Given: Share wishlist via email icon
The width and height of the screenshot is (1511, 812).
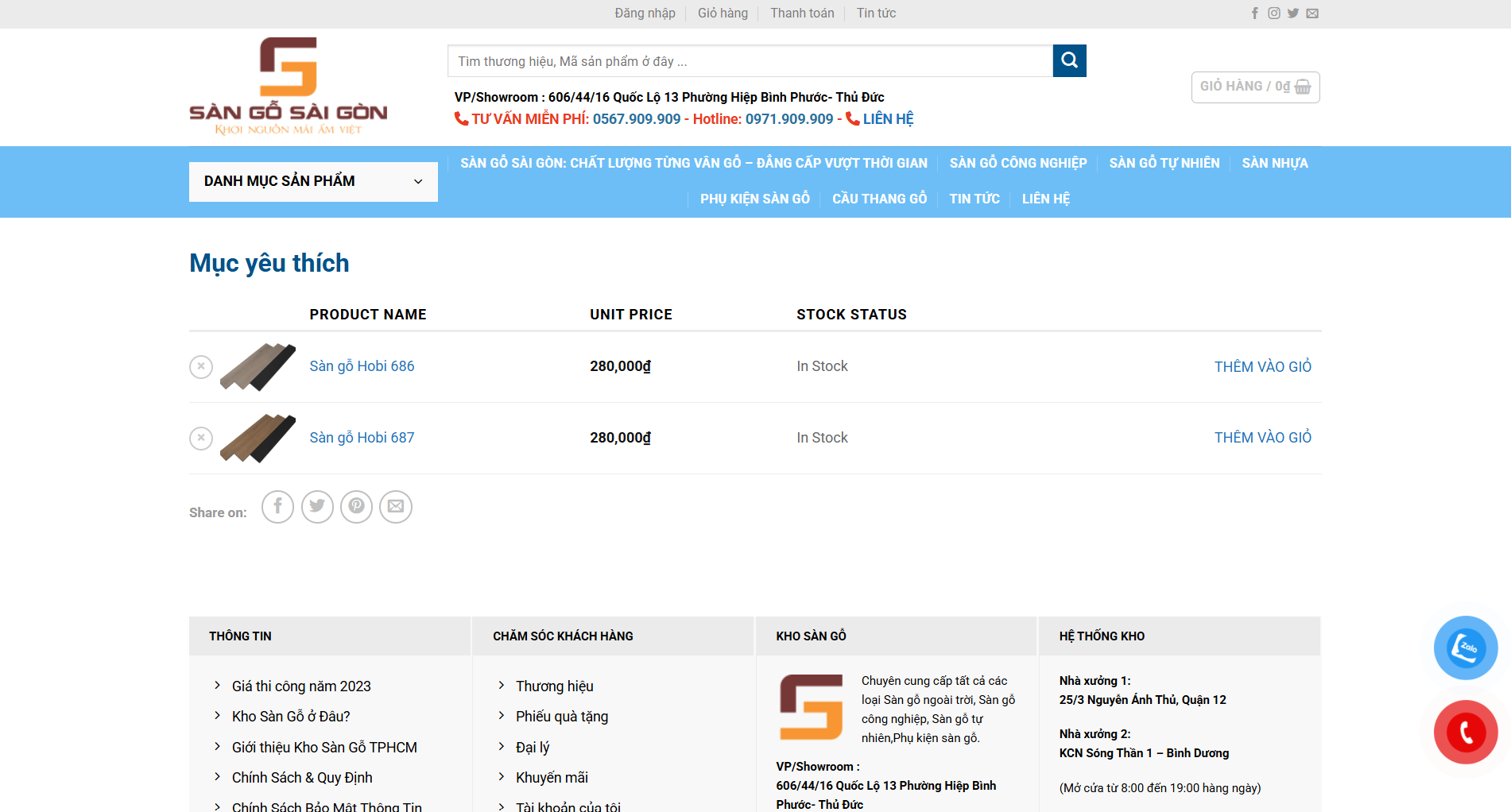Looking at the screenshot, I should click(396, 507).
